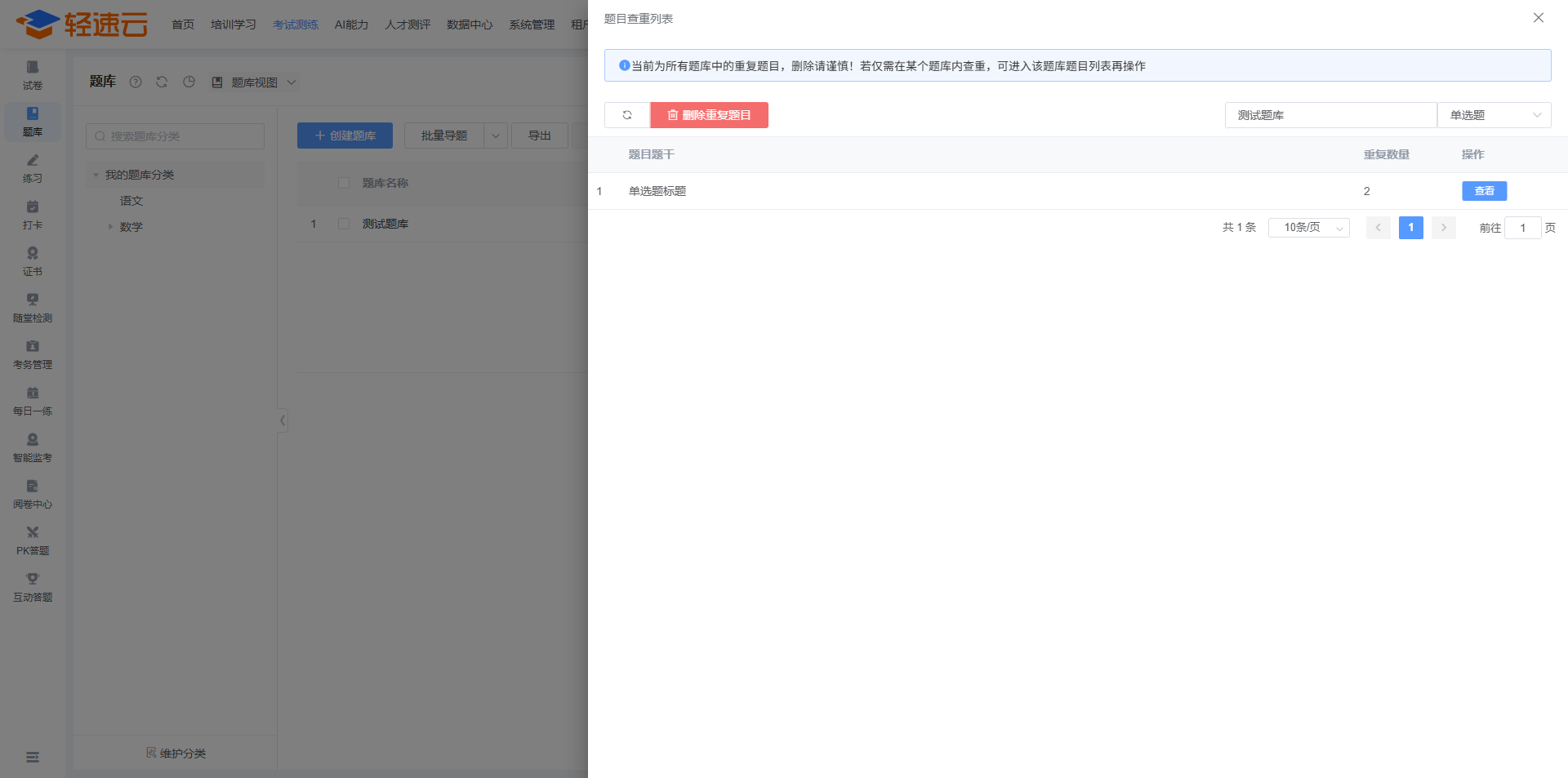Click the collapse sidebar menu icon at bottom
The height and width of the screenshot is (778, 1568).
click(33, 757)
